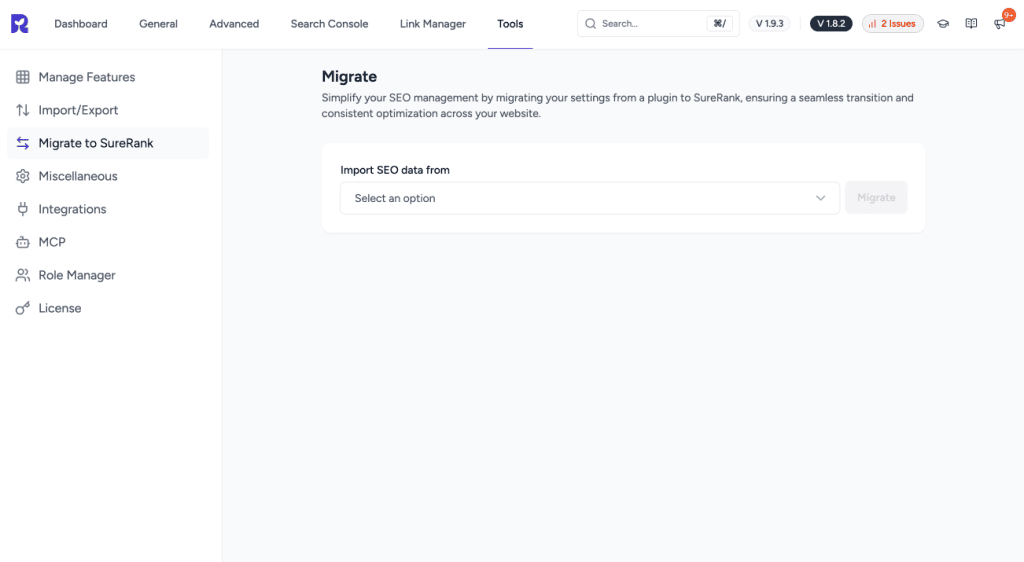
Task: Click the Migrate button
Action: coord(876,197)
